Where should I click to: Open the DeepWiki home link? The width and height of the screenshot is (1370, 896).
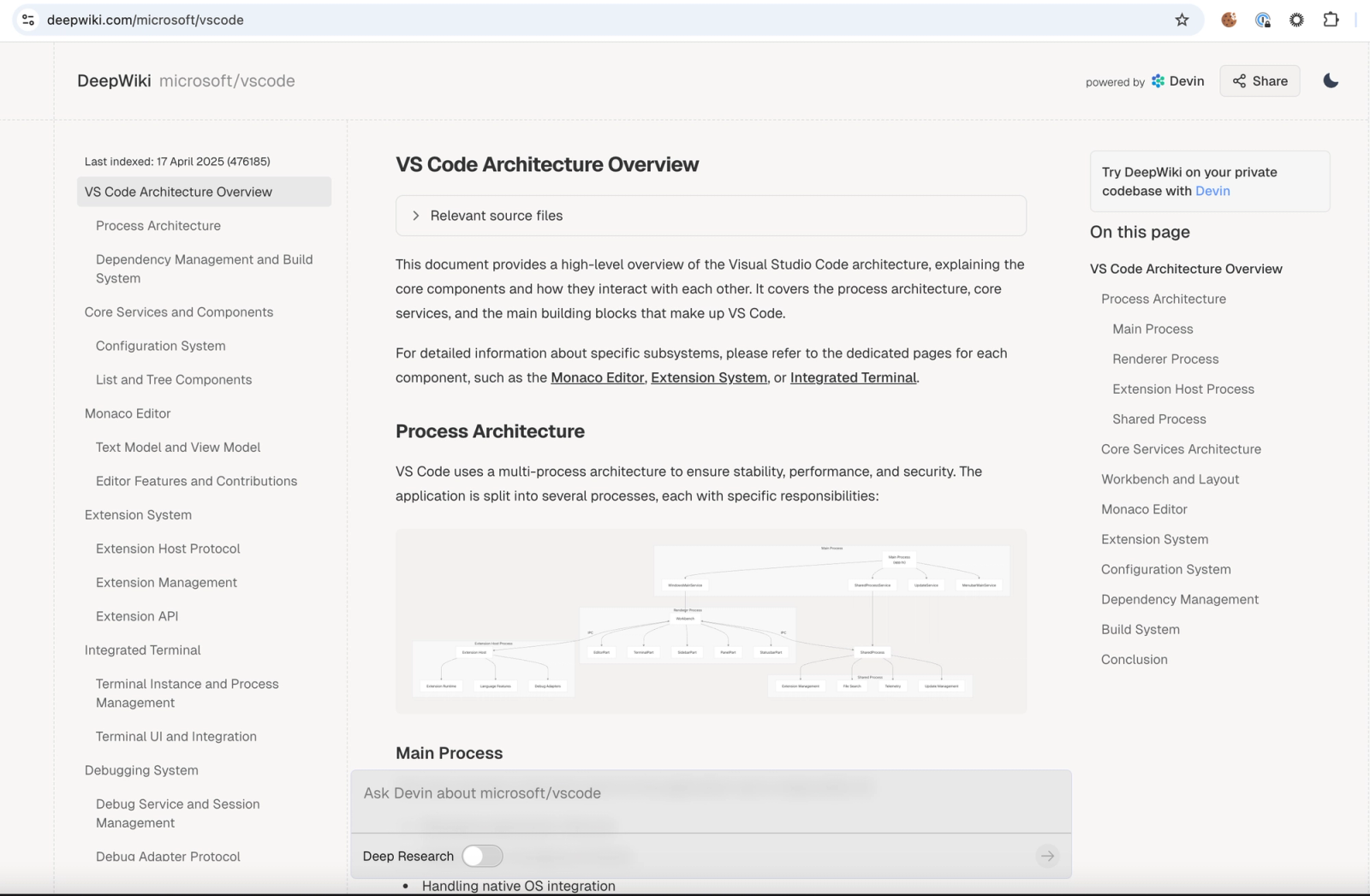[114, 80]
